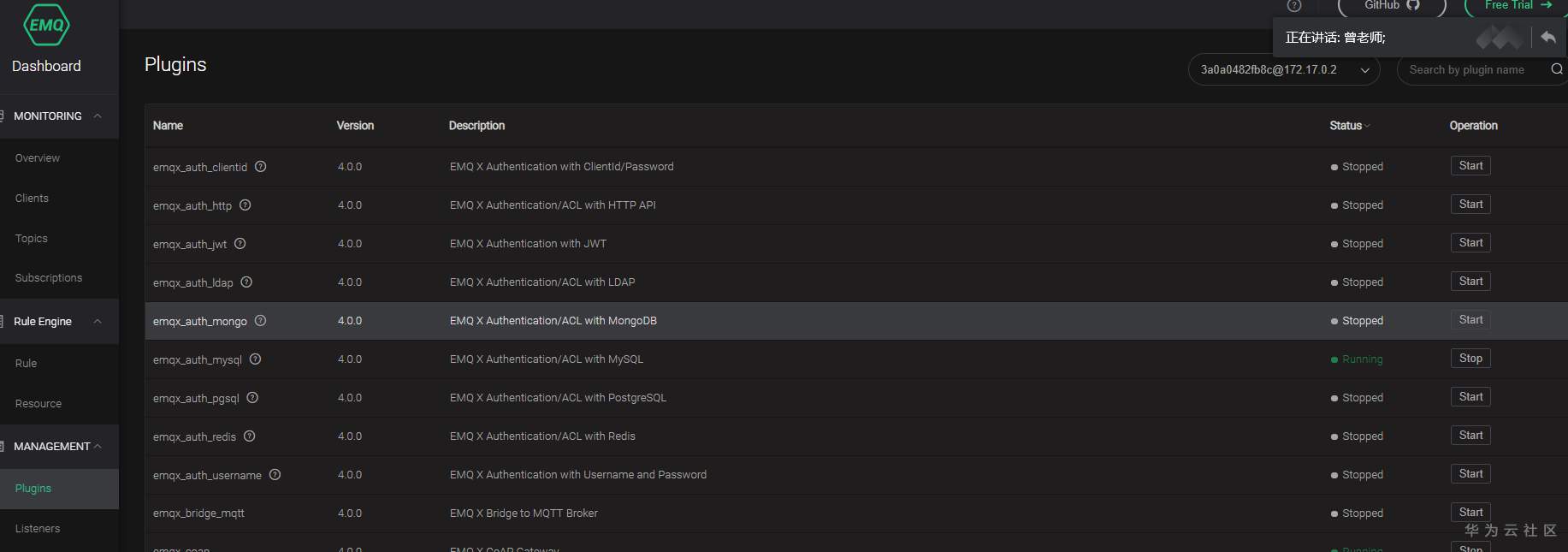Start the emqx_auth_clientid plugin
Image resolution: width=1568 pixels, height=552 pixels.
(1470, 166)
